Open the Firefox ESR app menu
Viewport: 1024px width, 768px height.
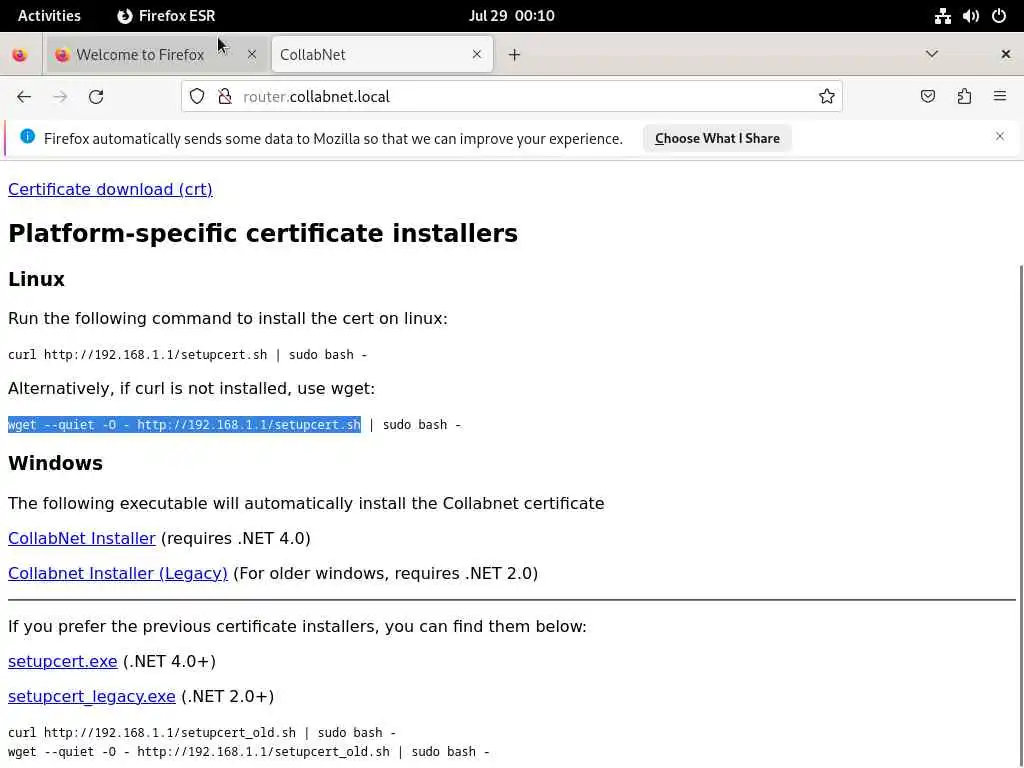(x=167, y=16)
